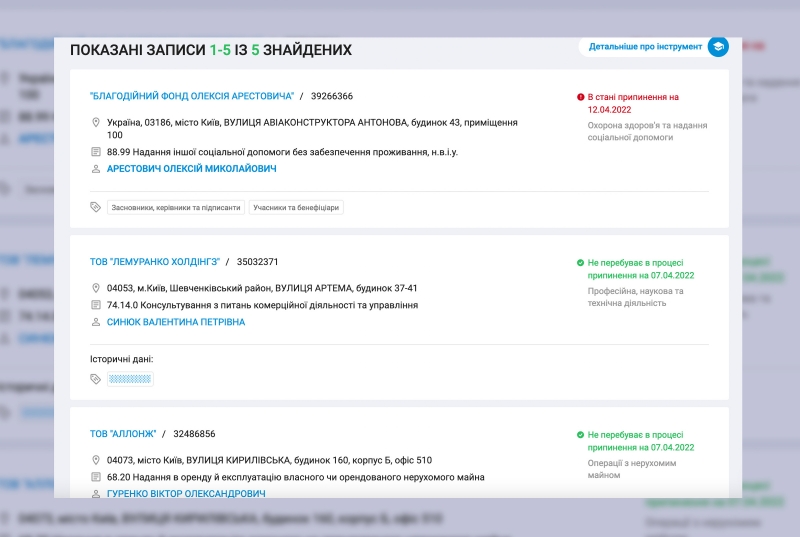Viewport: 800px width, 537px height.
Task: Click activity '74.14.0 Консультування з питань комерційної діяльності'
Action: pos(262,305)
